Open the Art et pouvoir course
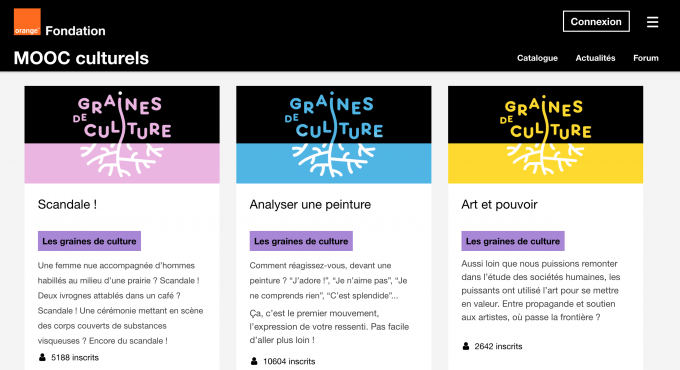Viewport: 680px width, 370px height. click(499, 204)
